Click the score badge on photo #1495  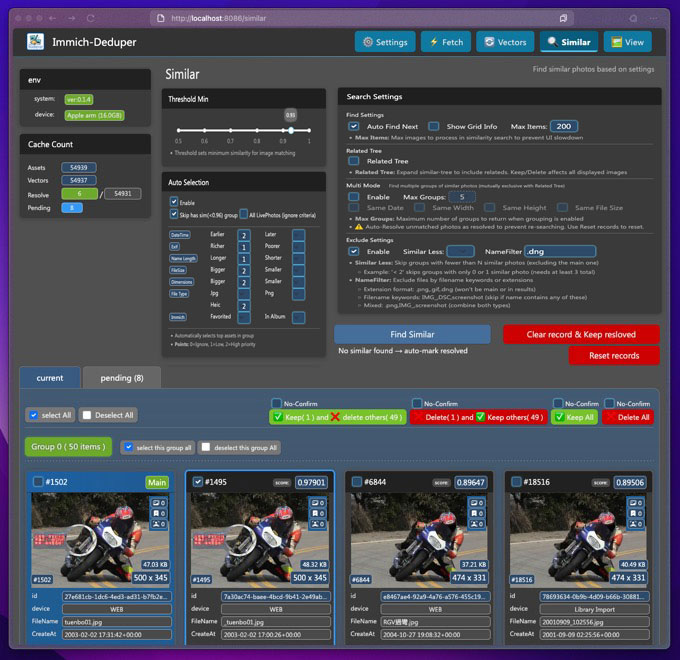tap(311, 482)
